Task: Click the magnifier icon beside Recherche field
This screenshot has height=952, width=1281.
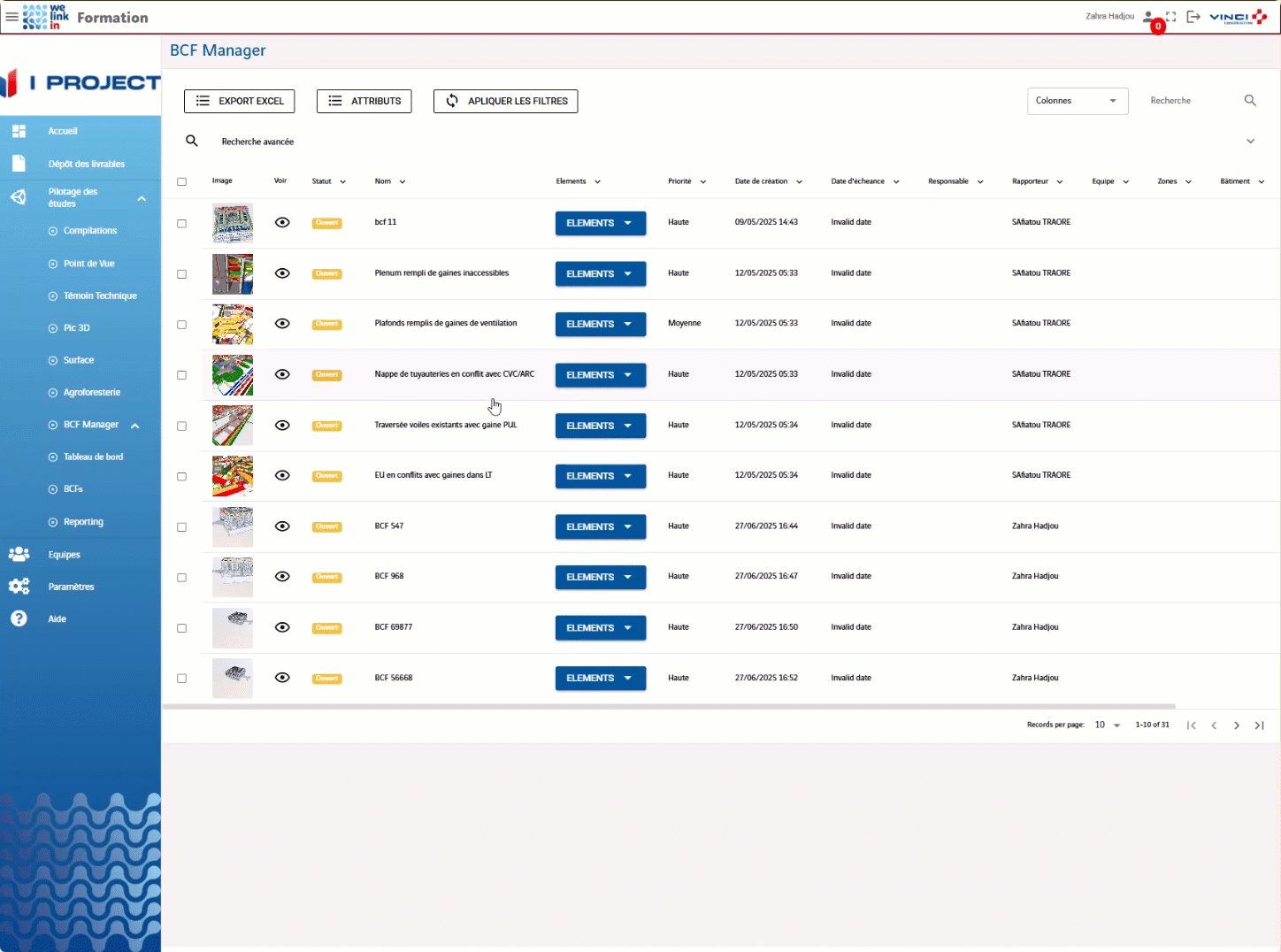Action: 1250,101
